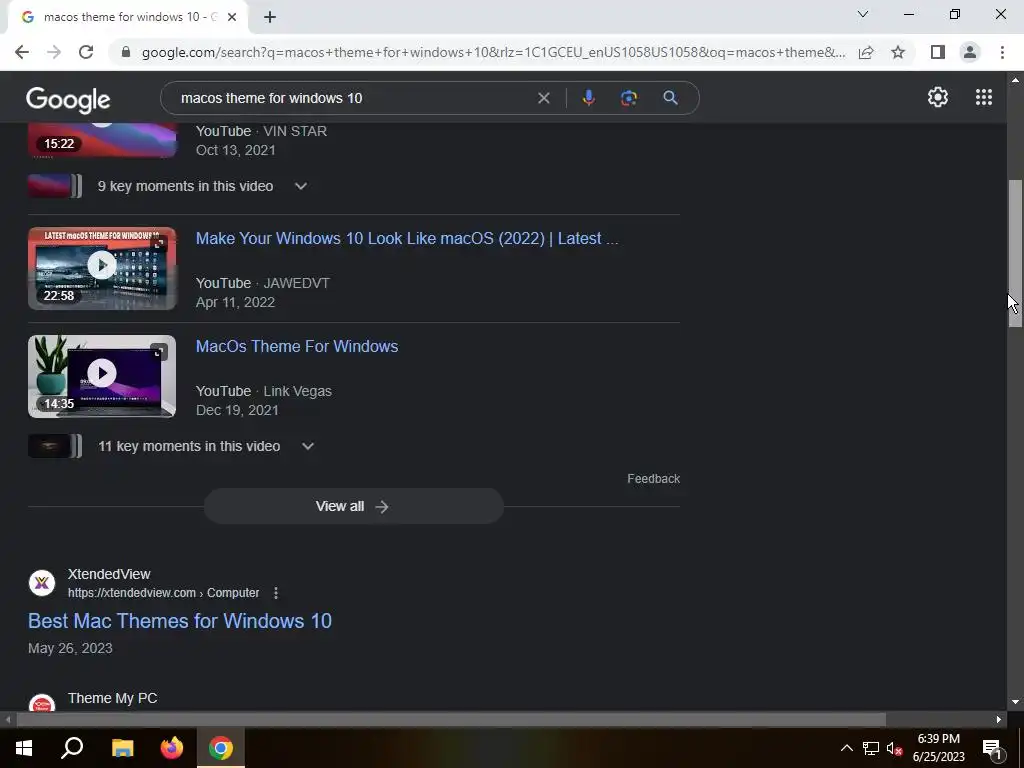
Task: Click the Feedback link
Action: (x=653, y=479)
